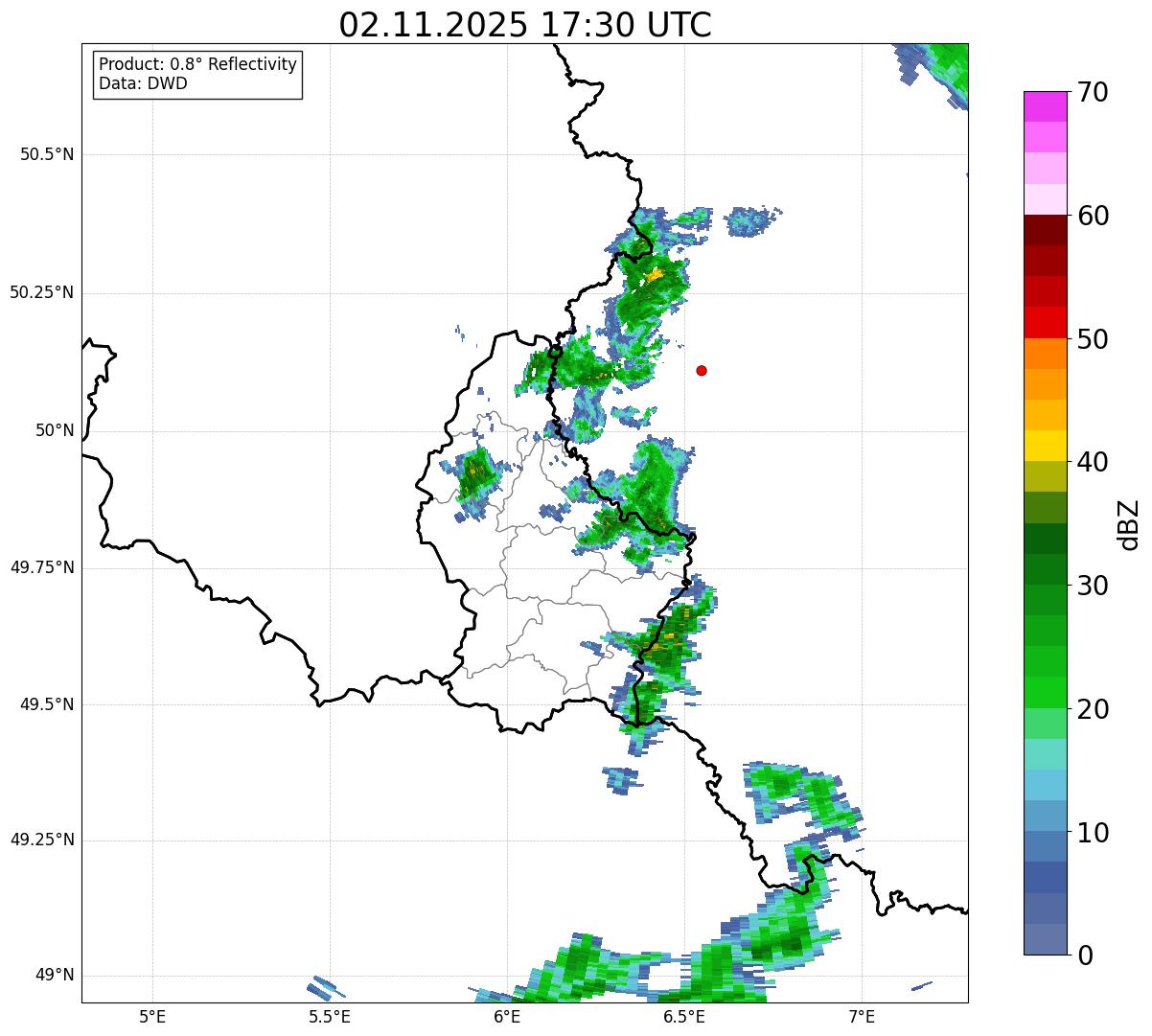This screenshot has width=1152, height=1036.
Task: Click the latitude label 49.5°N
Action: [x=47, y=704]
